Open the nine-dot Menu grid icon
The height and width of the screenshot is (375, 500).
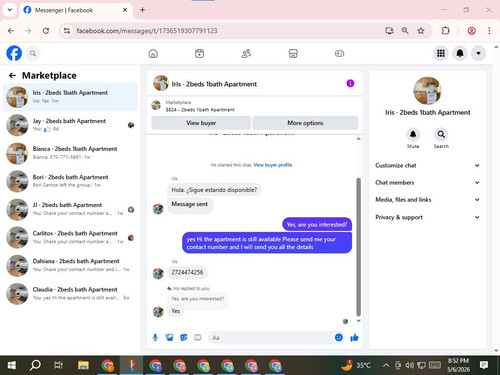[441, 53]
